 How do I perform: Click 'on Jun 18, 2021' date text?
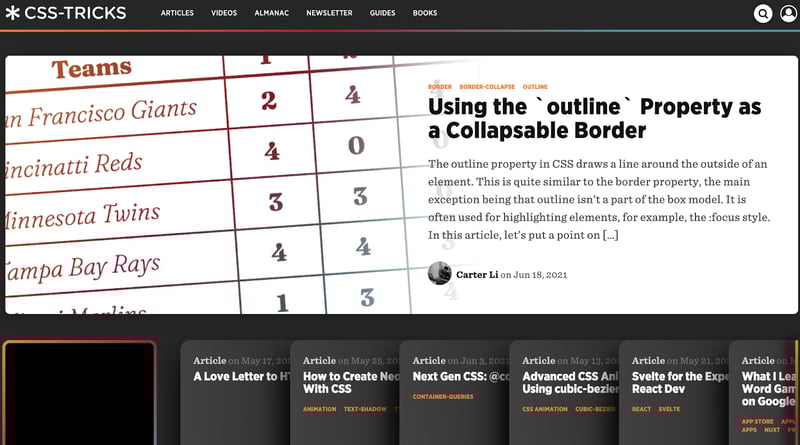(534, 275)
